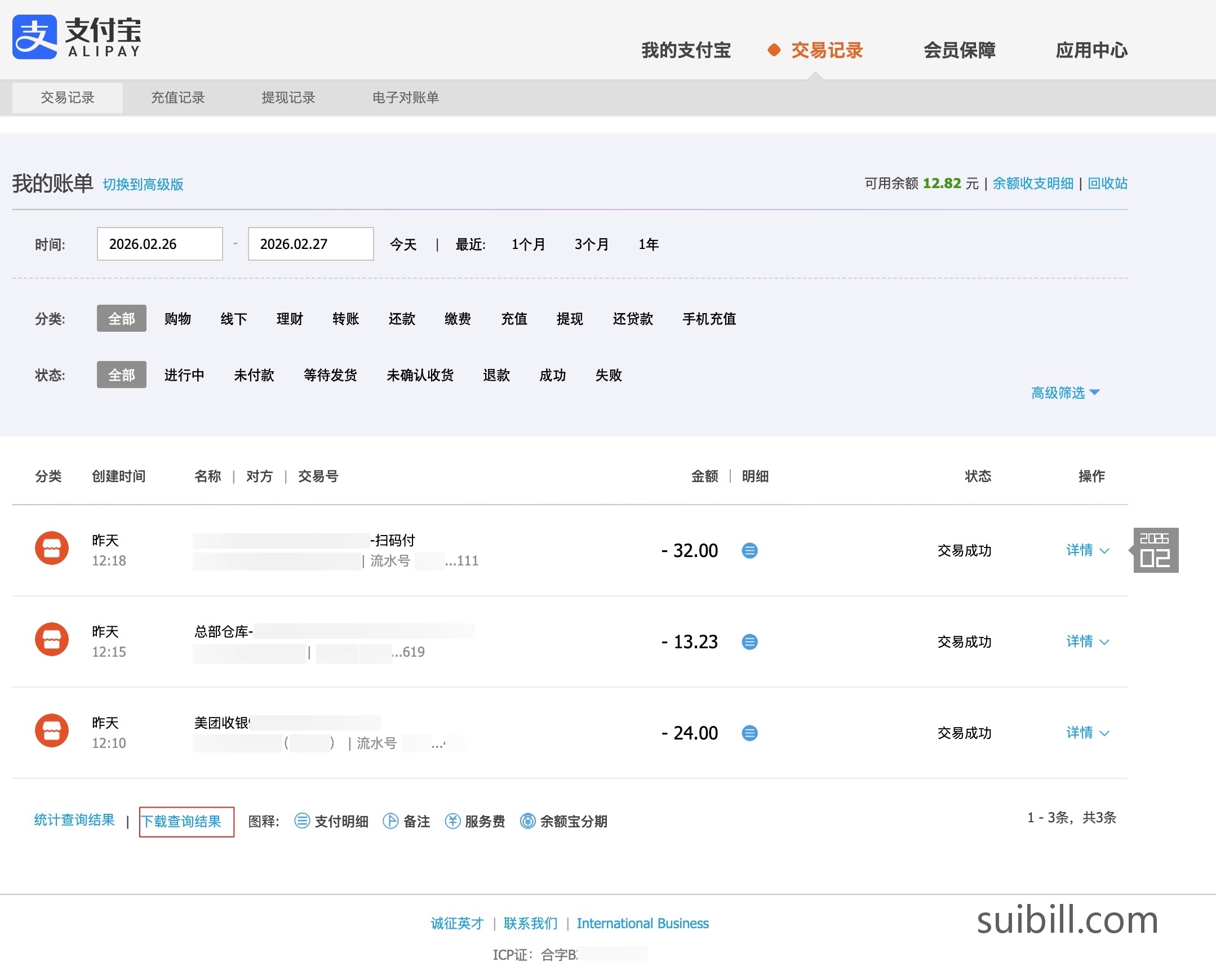Open payment detail icon for the -32.00 row
This screenshot has width=1216, height=980.
749,550
